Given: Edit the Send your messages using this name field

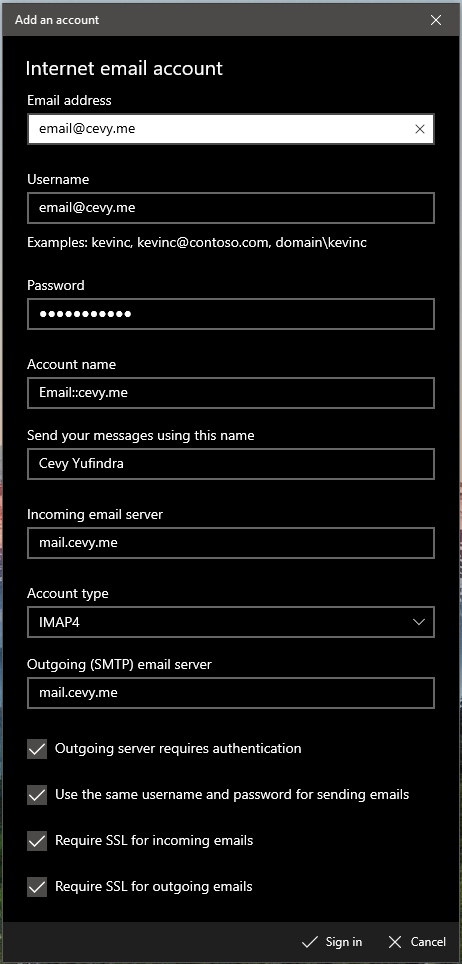Looking at the screenshot, I should (231, 464).
